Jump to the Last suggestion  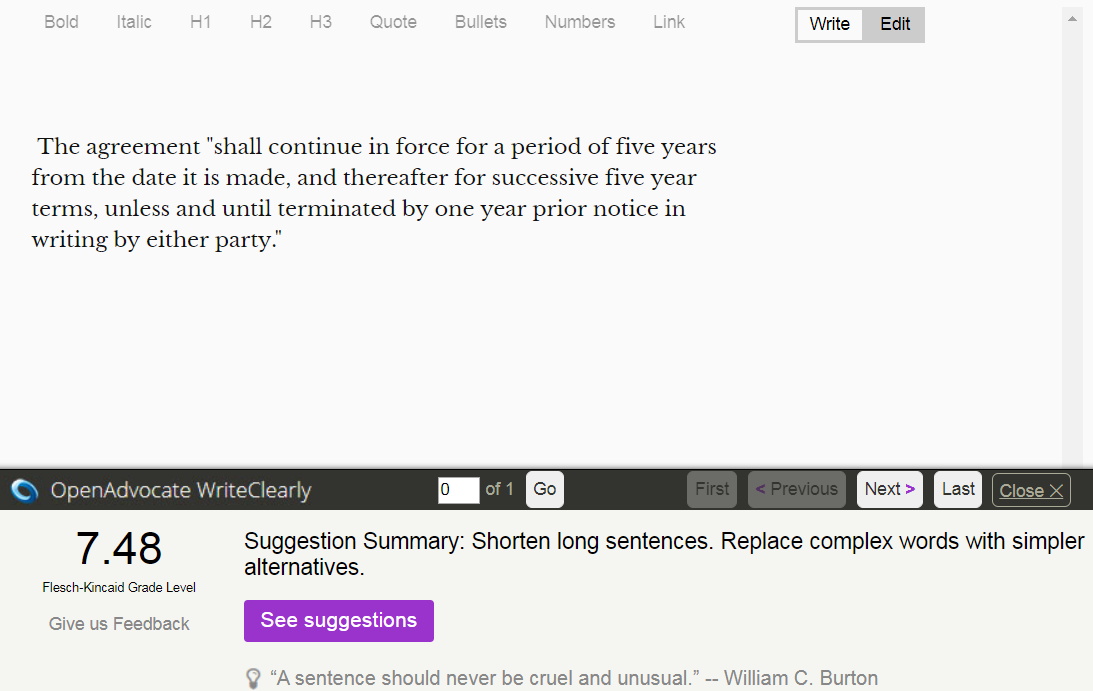pyautogui.click(x=958, y=490)
